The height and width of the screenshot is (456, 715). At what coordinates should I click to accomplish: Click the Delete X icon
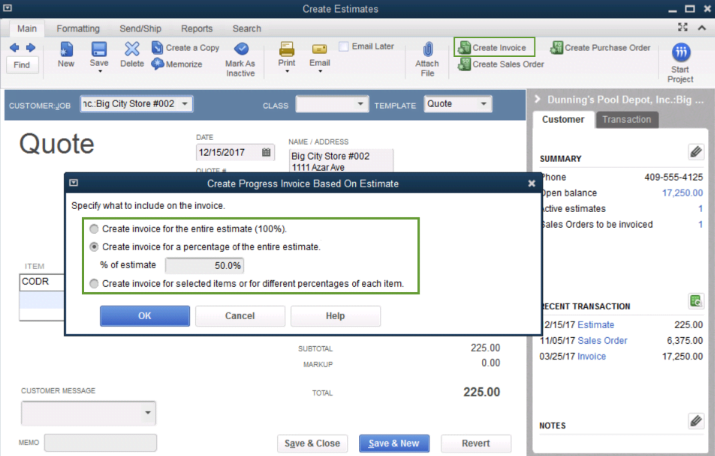tap(132, 49)
